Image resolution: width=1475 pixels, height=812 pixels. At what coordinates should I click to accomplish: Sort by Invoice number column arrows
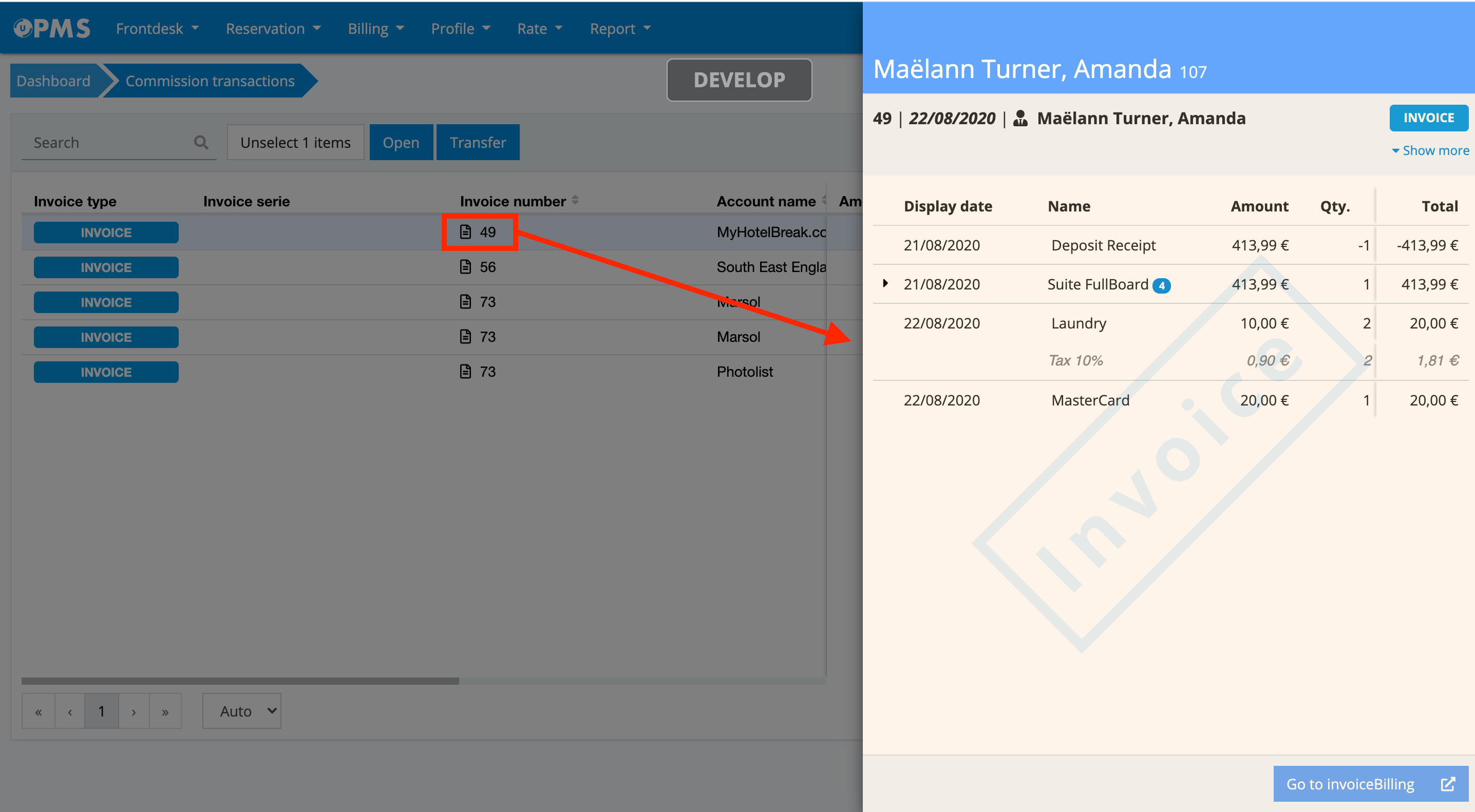click(x=575, y=200)
